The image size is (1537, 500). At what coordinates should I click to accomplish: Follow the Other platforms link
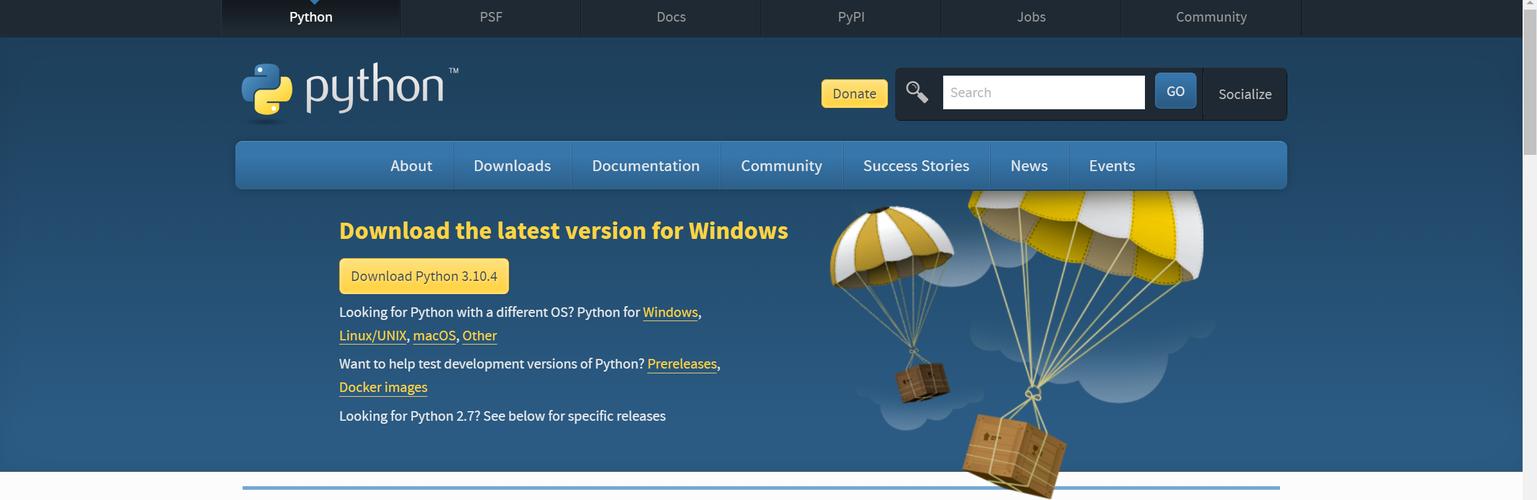479,336
